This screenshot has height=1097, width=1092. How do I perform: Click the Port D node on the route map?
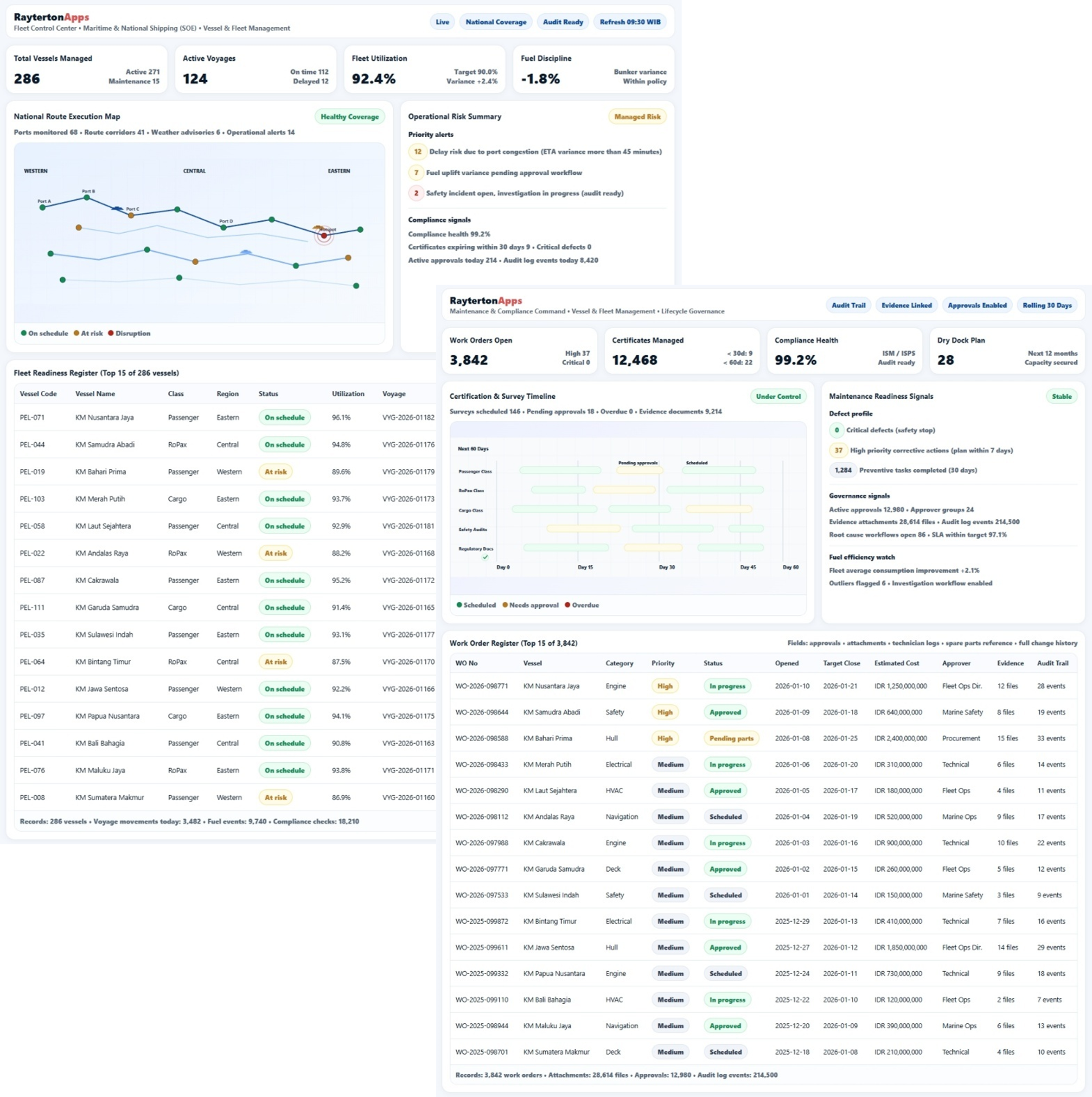pos(224,227)
